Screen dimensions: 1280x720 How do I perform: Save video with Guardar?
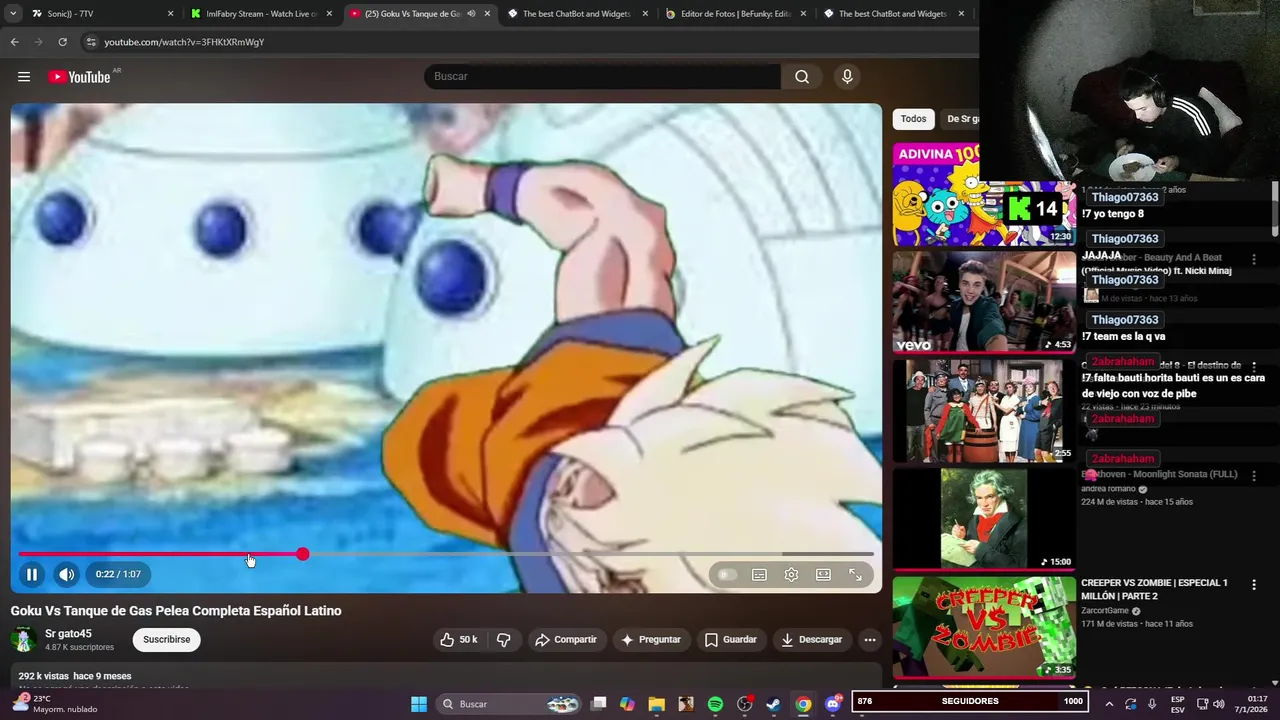(730, 640)
